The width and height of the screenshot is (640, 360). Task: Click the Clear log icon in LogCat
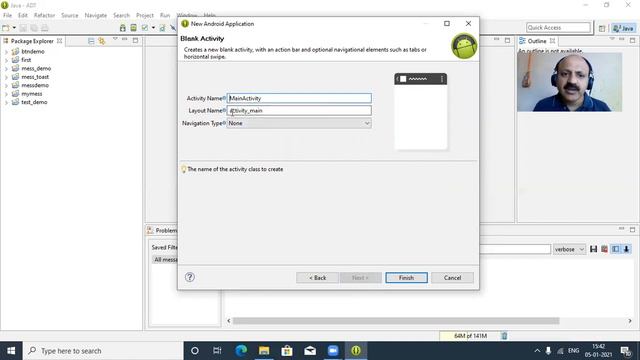point(604,249)
